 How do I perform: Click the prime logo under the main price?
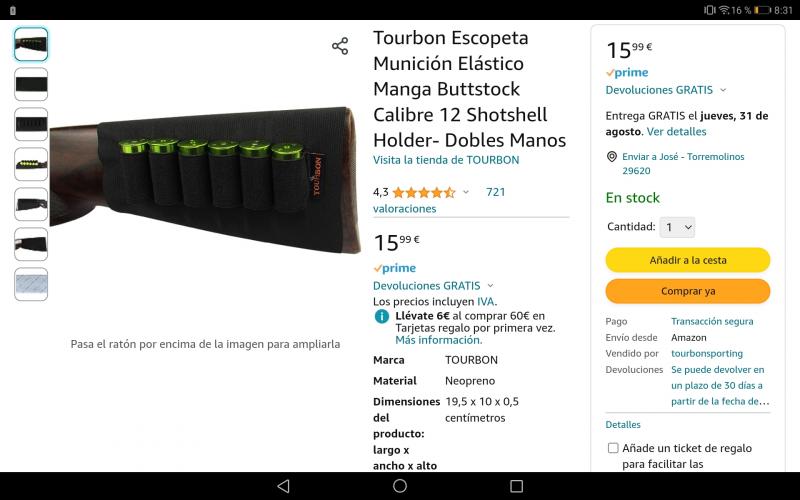(x=394, y=268)
